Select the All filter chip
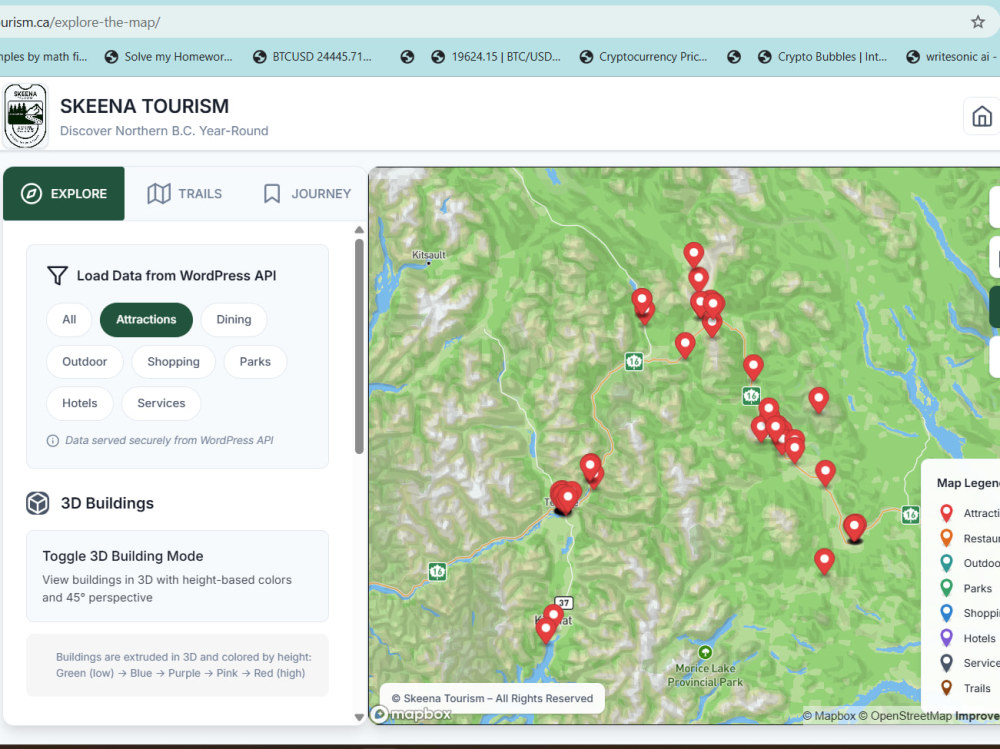This screenshot has height=749, width=1000. (69, 320)
